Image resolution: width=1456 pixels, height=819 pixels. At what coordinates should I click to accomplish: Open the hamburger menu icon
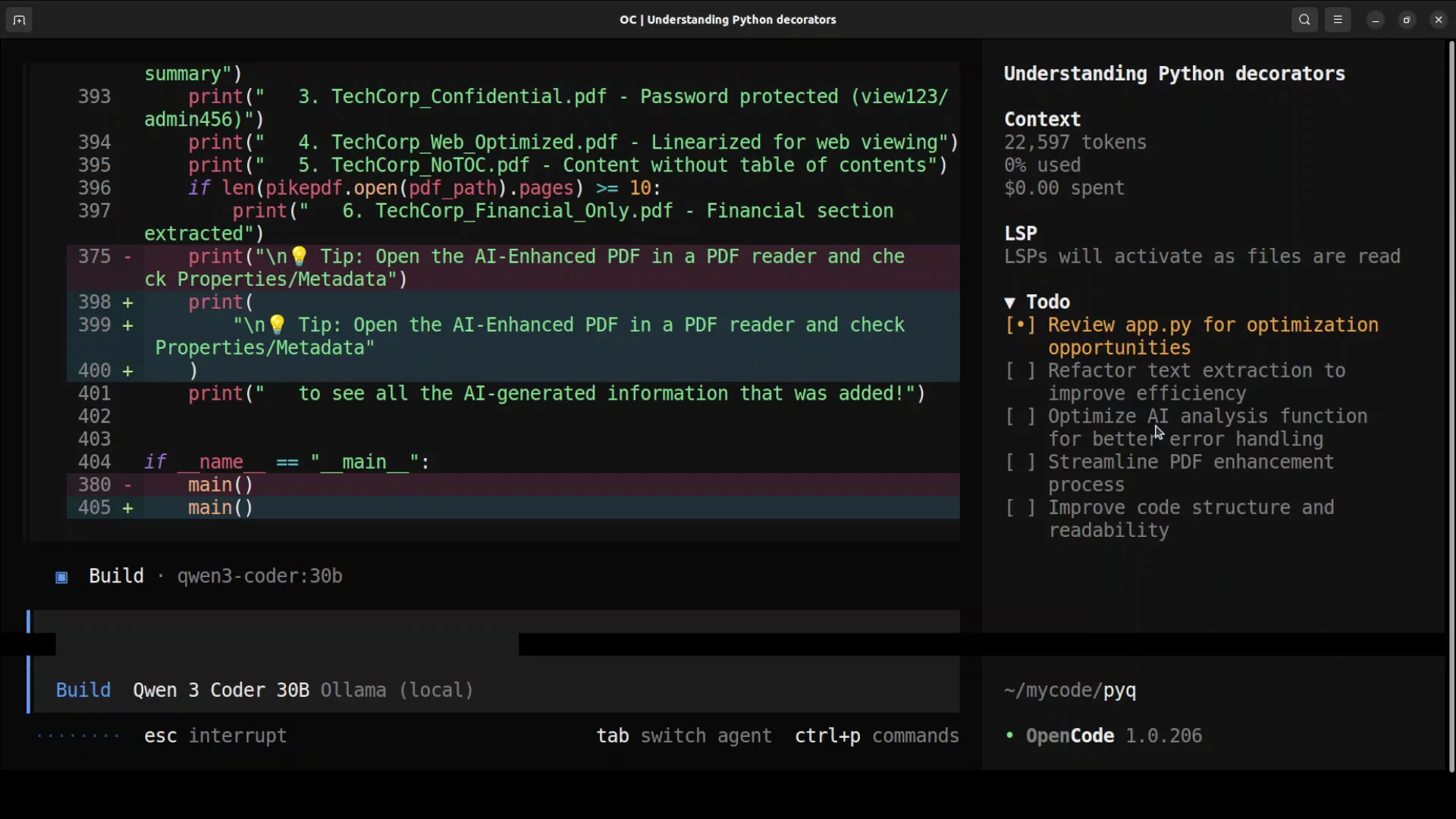[1338, 20]
